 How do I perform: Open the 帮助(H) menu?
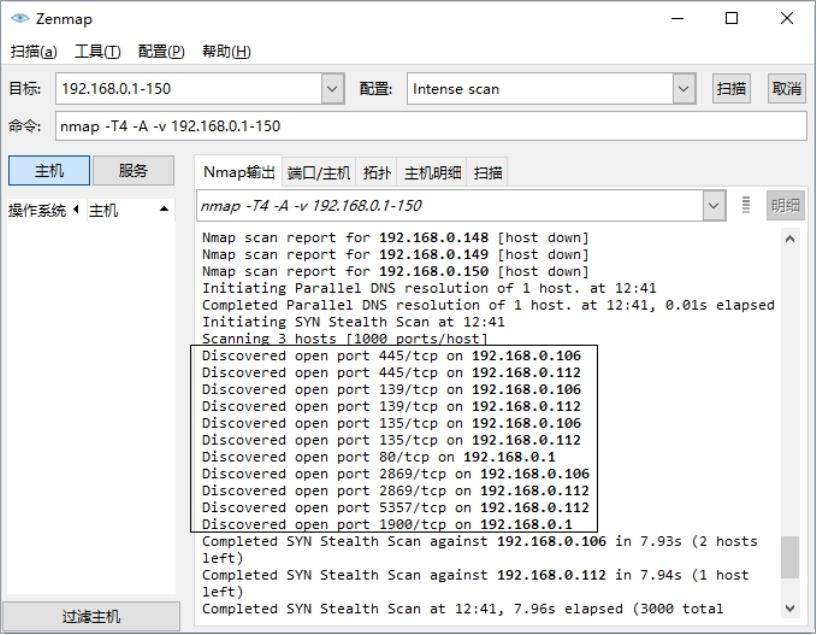(x=226, y=52)
